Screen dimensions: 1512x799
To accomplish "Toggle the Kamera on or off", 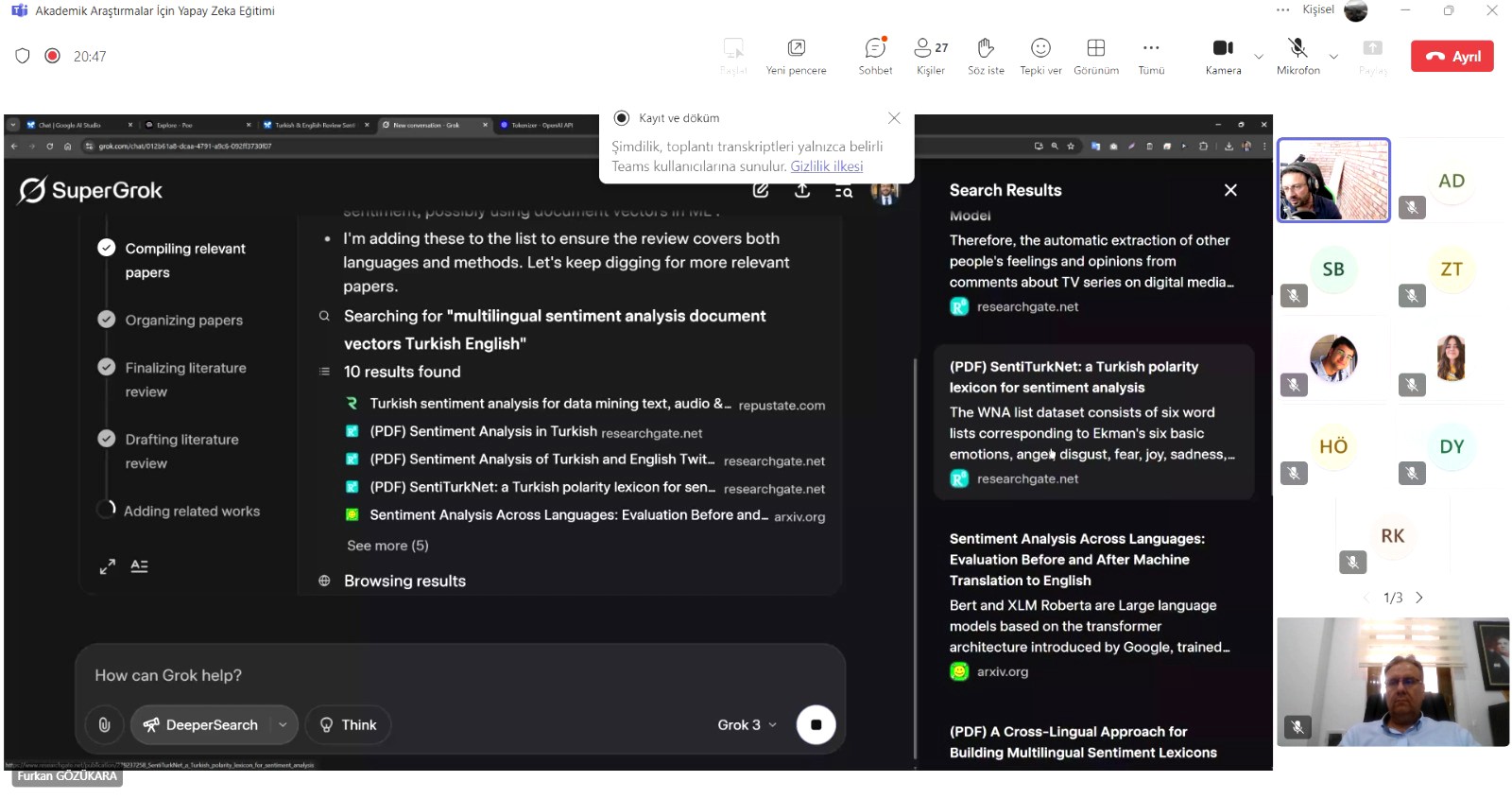I will point(1223,55).
